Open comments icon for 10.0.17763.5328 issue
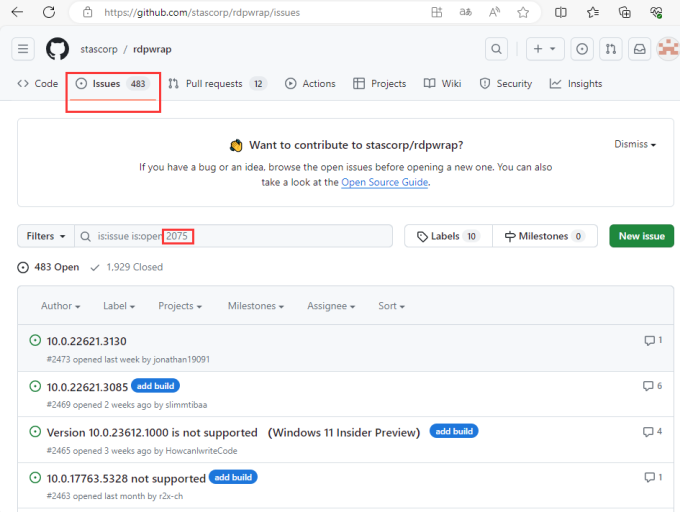Screen dimensions: 680x512 [x=653, y=477]
